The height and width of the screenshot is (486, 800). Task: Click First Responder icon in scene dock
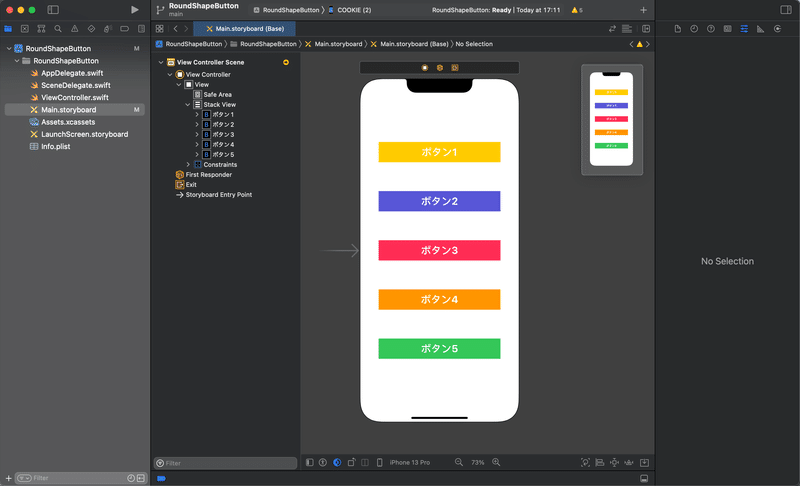click(x=440, y=67)
